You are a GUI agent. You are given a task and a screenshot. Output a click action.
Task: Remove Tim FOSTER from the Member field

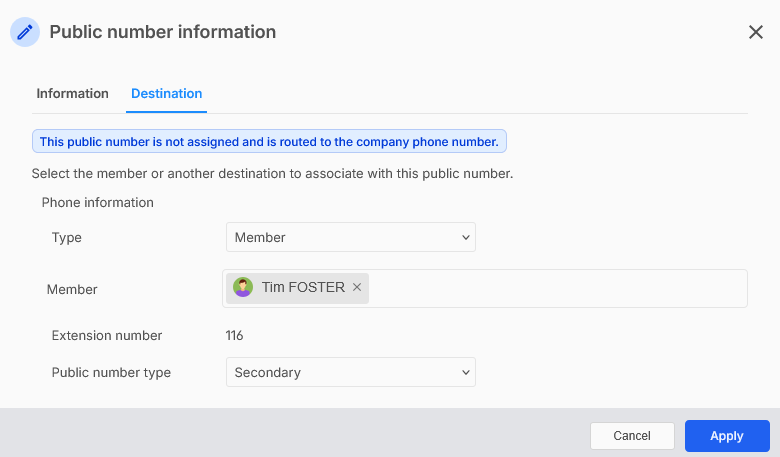[x=357, y=288]
